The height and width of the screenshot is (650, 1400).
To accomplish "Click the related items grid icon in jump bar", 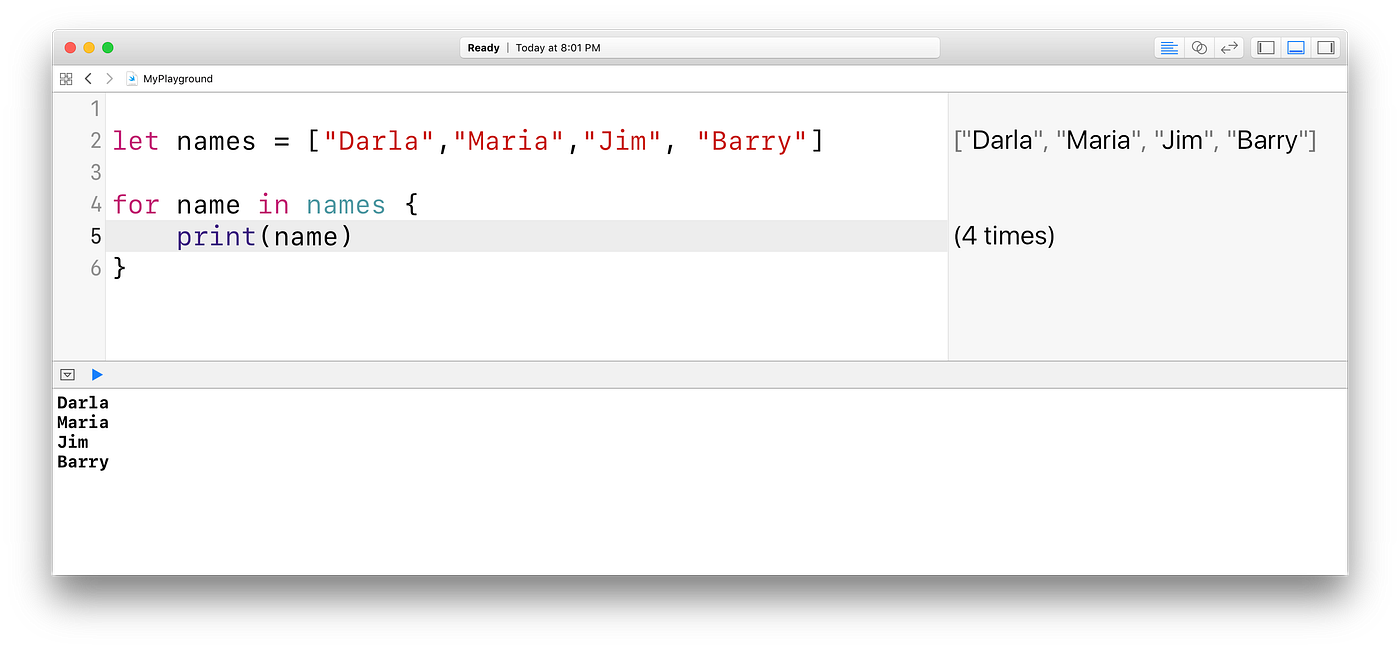I will click(x=66, y=78).
